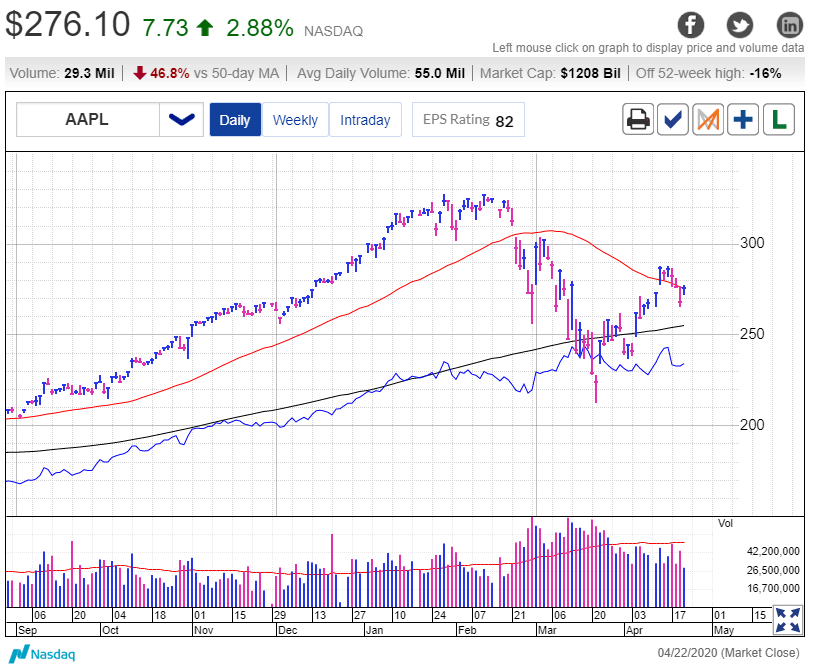Image resolution: width=814 pixels, height=666 pixels.
Task: Share chart on LinkedIn
Action: click(790, 25)
